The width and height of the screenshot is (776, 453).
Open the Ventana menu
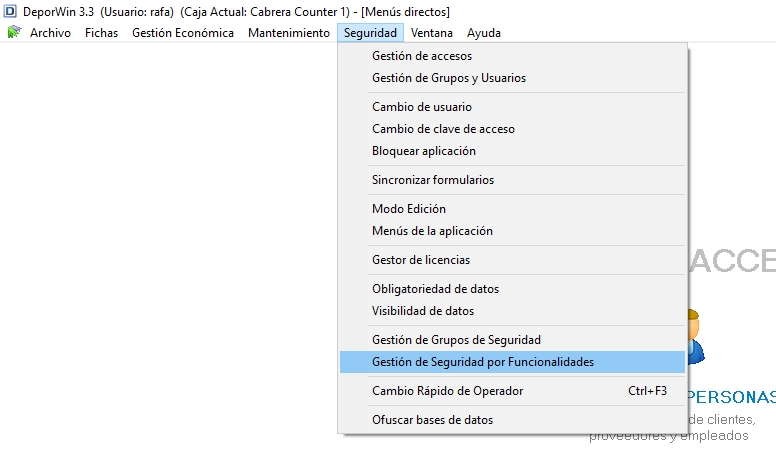(432, 33)
